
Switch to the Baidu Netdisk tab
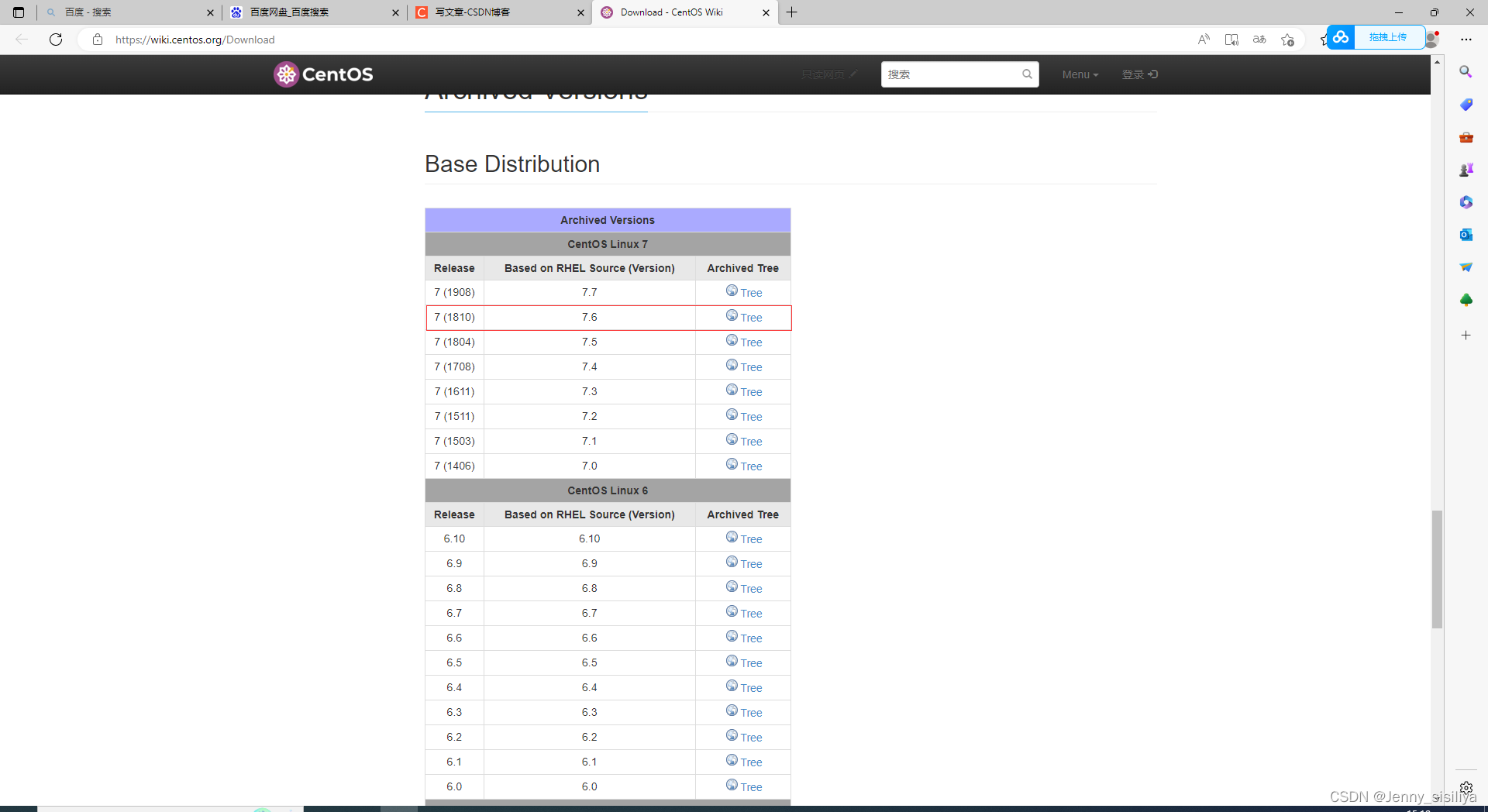314,12
